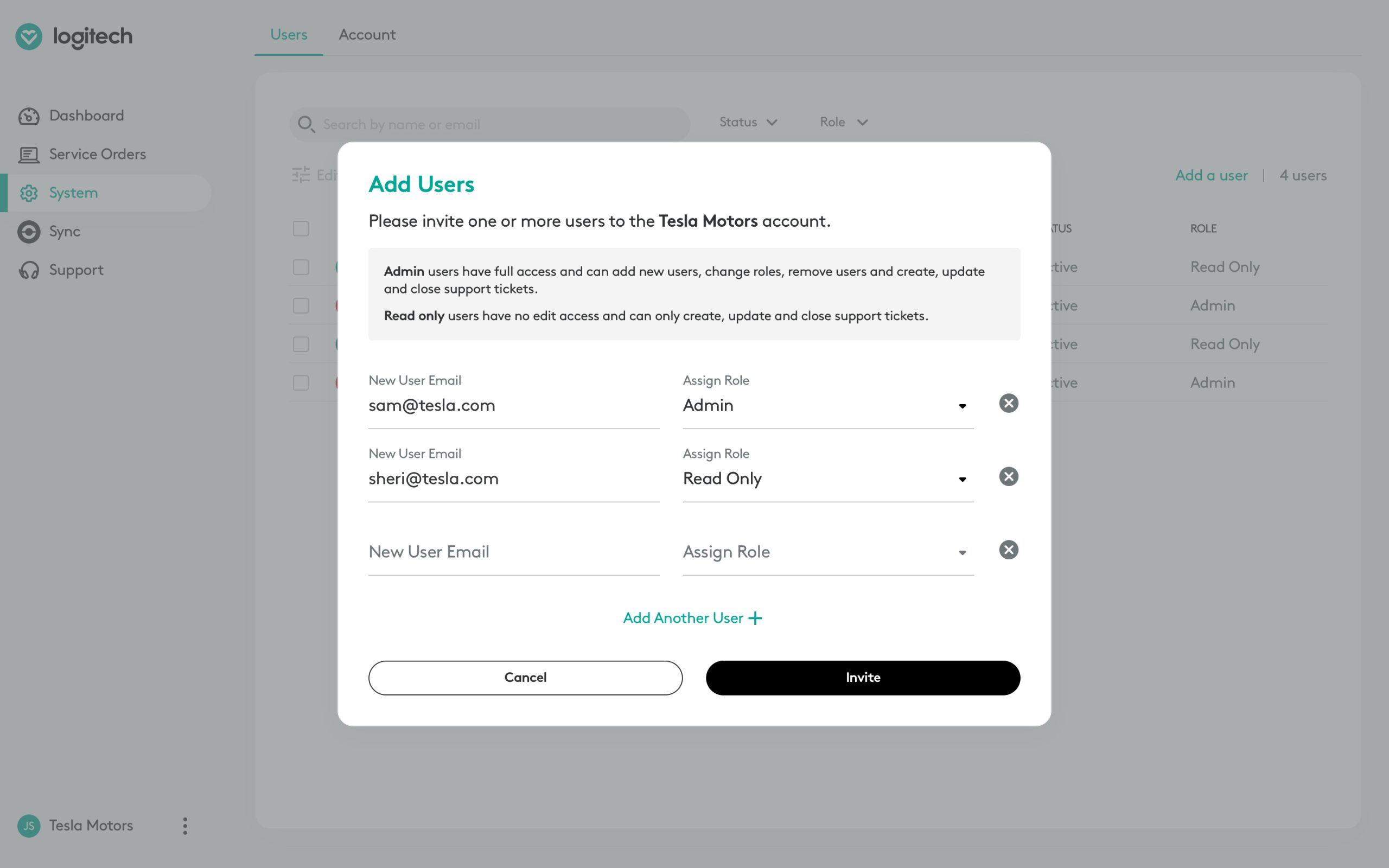
Task: Remove the empty third invite row
Action: (x=1009, y=550)
